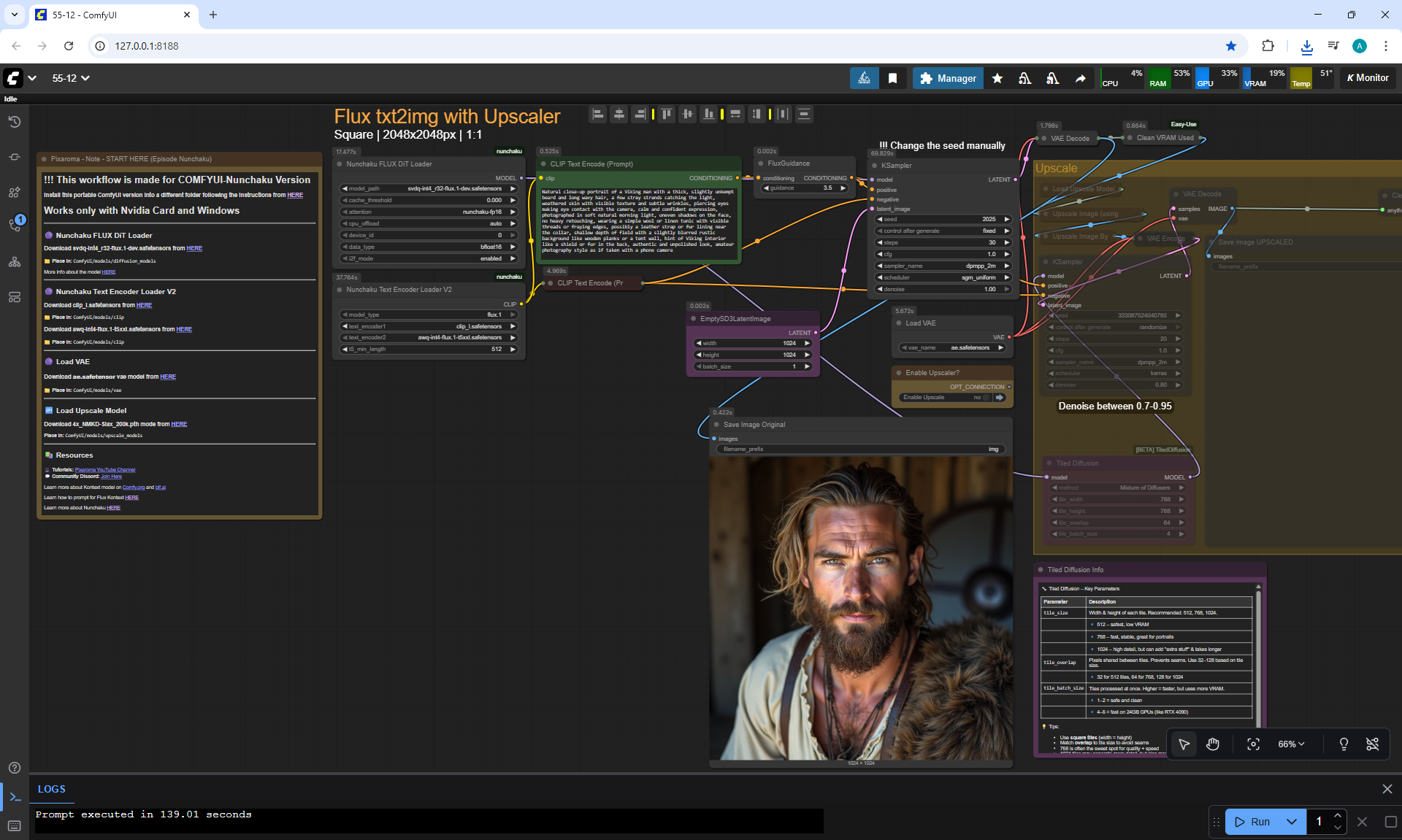Open the queue history sidebar icon
Screen dimensions: 1402x840
click(x=14, y=122)
